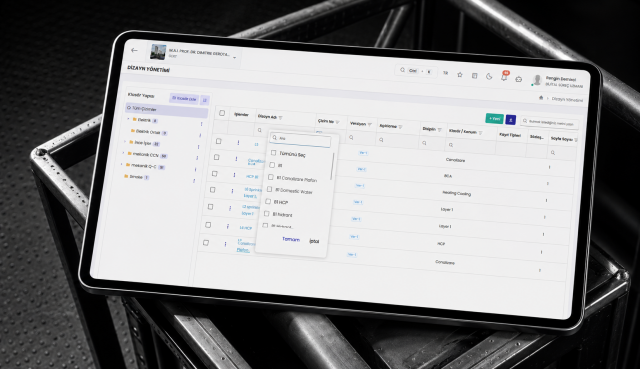Screen dimensions: 640x369
Task: Click the user avatar picture
Action: [538, 80]
